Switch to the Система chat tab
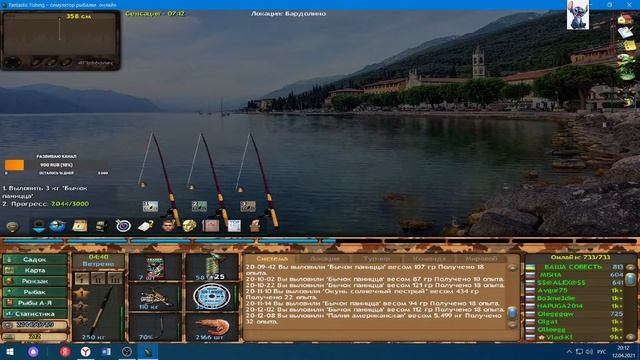Image resolution: width=640 pixels, height=360 pixels. click(x=272, y=258)
